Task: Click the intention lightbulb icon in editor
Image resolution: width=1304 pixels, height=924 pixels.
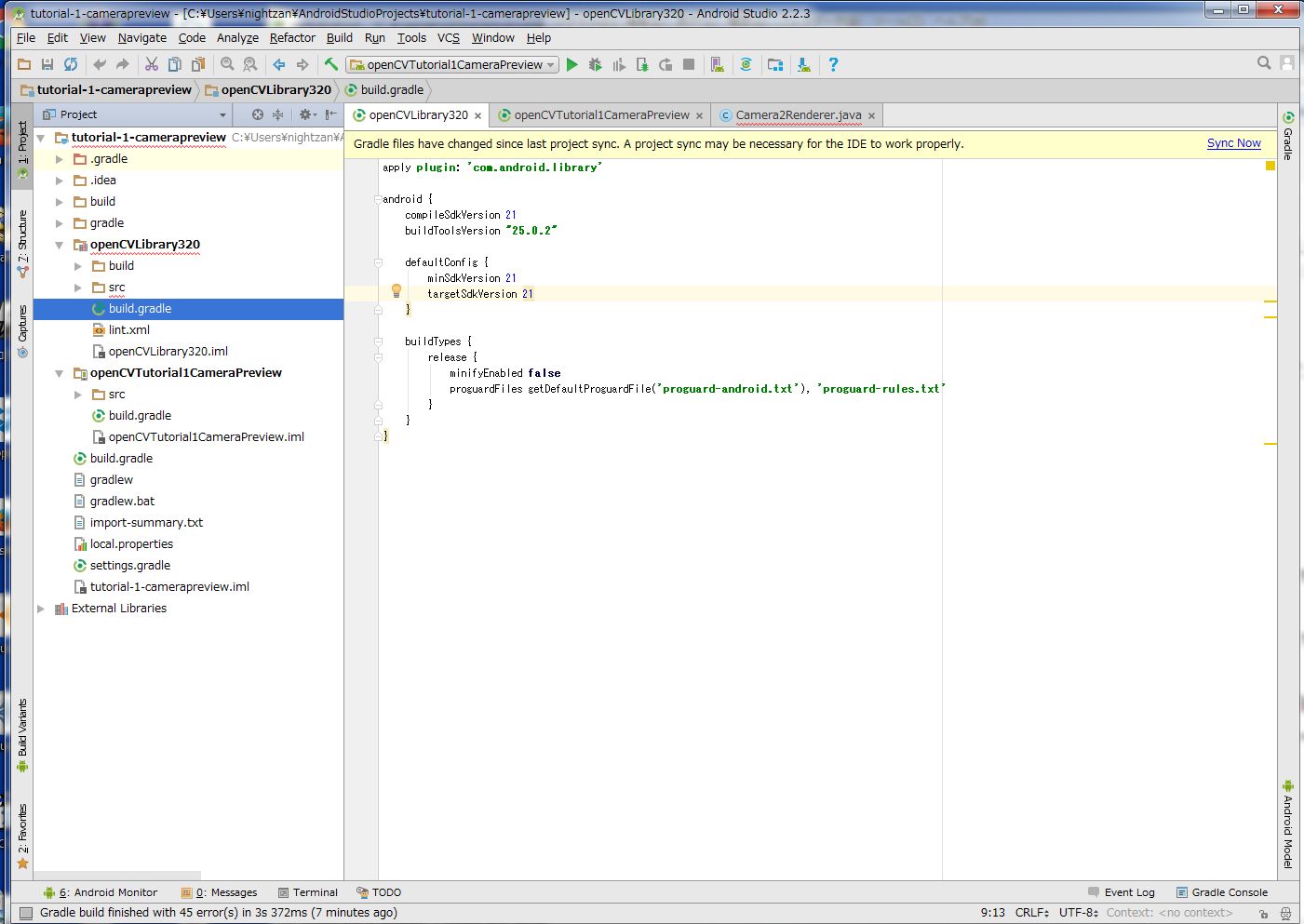Action: 397,290
